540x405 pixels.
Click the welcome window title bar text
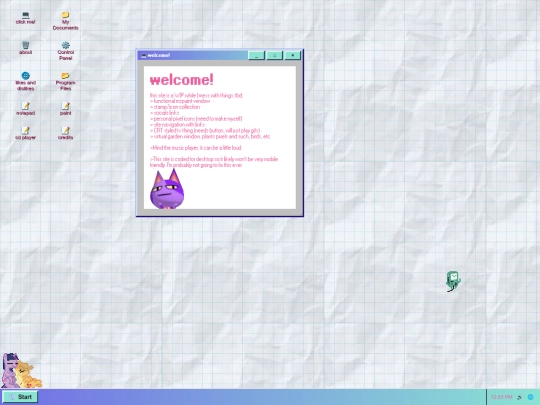tap(158, 55)
